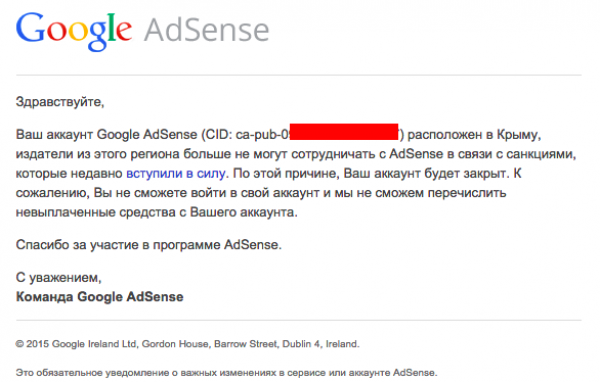Open the "вступили в силу" hyperlink

point(176,173)
